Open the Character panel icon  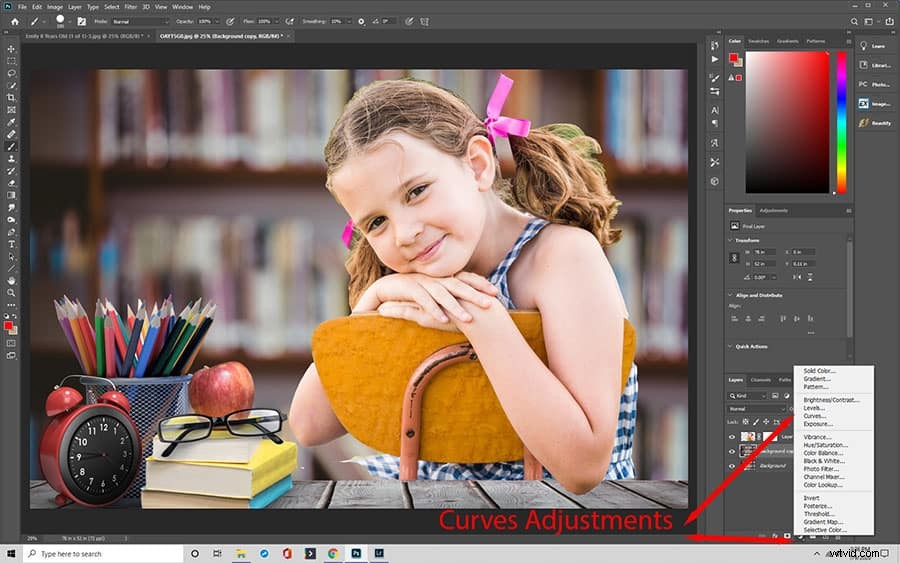click(715, 110)
